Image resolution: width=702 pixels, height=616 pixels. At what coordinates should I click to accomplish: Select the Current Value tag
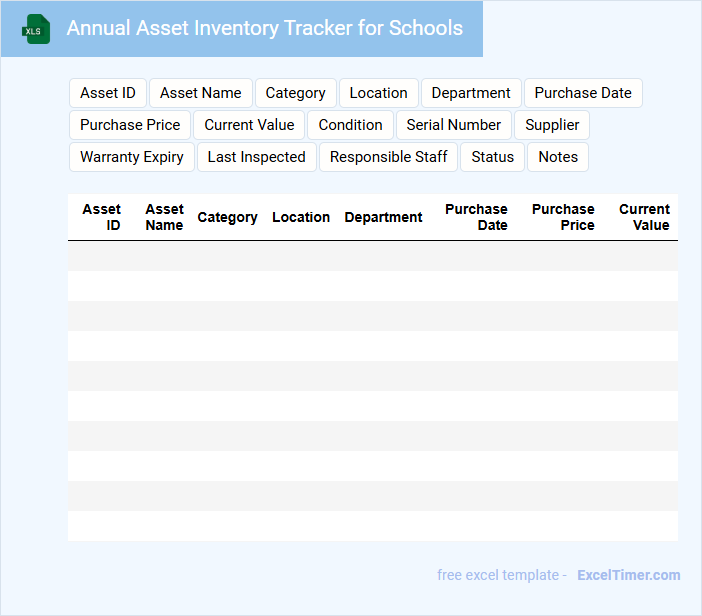pyautogui.click(x=249, y=125)
